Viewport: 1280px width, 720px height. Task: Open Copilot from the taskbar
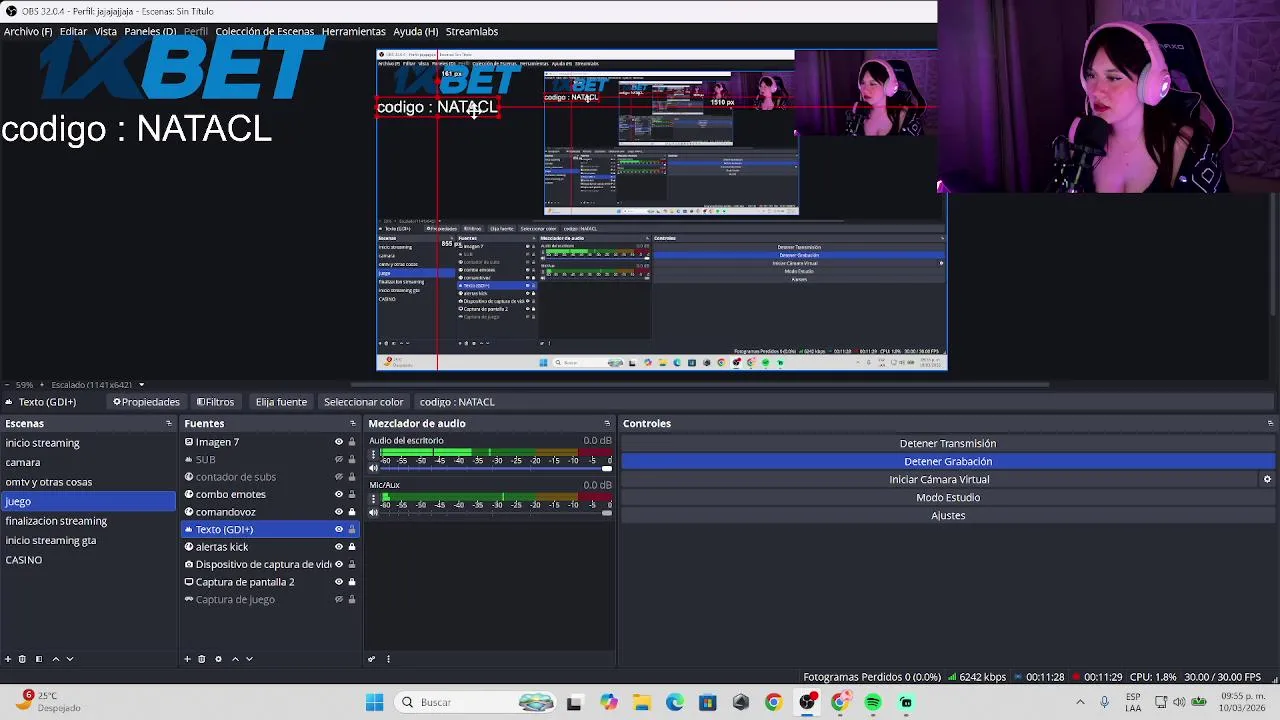click(x=608, y=702)
